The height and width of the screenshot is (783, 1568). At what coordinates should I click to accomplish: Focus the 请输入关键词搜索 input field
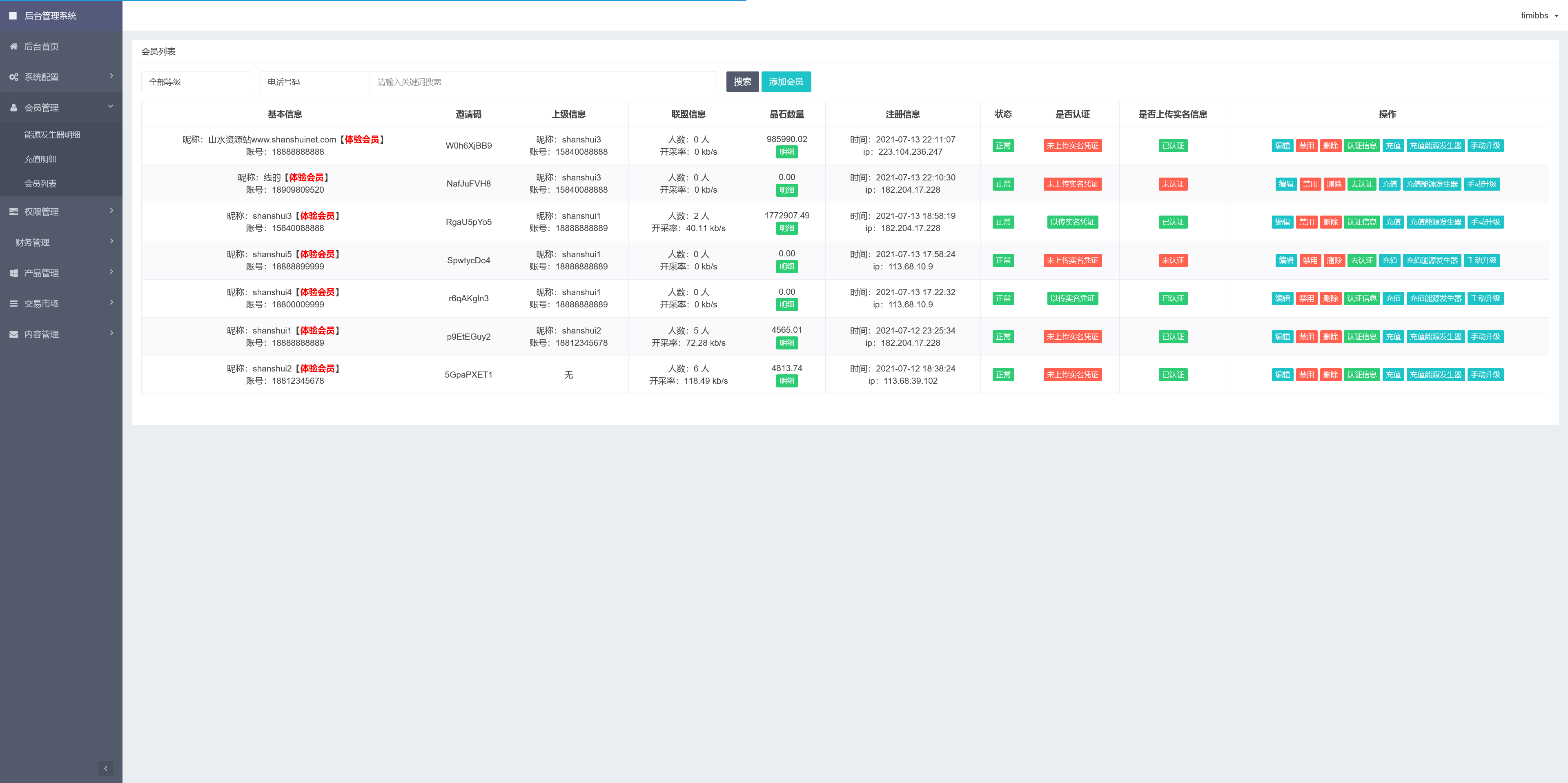coord(542,82)
